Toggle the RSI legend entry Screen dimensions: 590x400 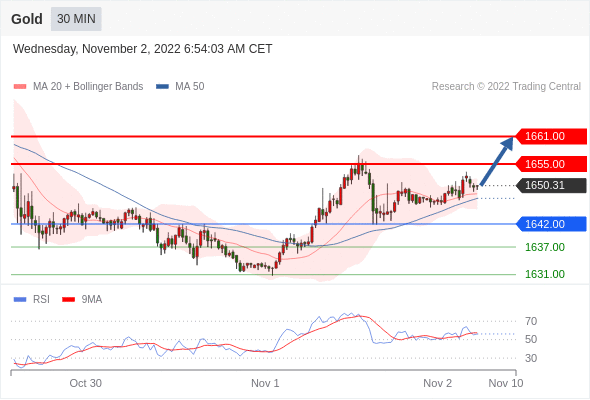(32, 300)
